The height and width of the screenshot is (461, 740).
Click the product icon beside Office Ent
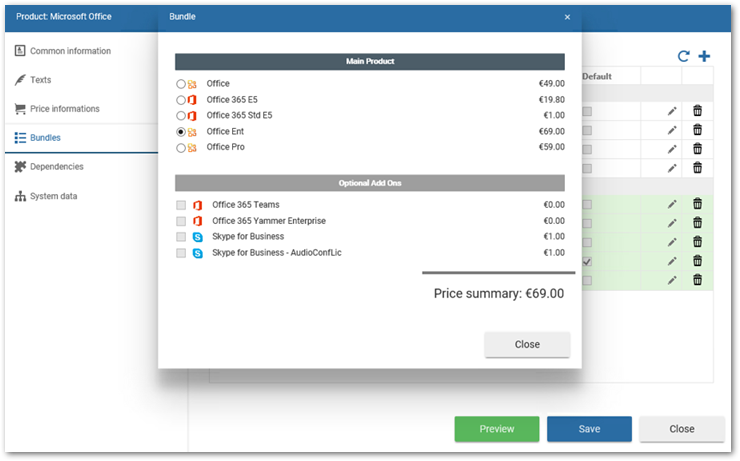[192, 132]
